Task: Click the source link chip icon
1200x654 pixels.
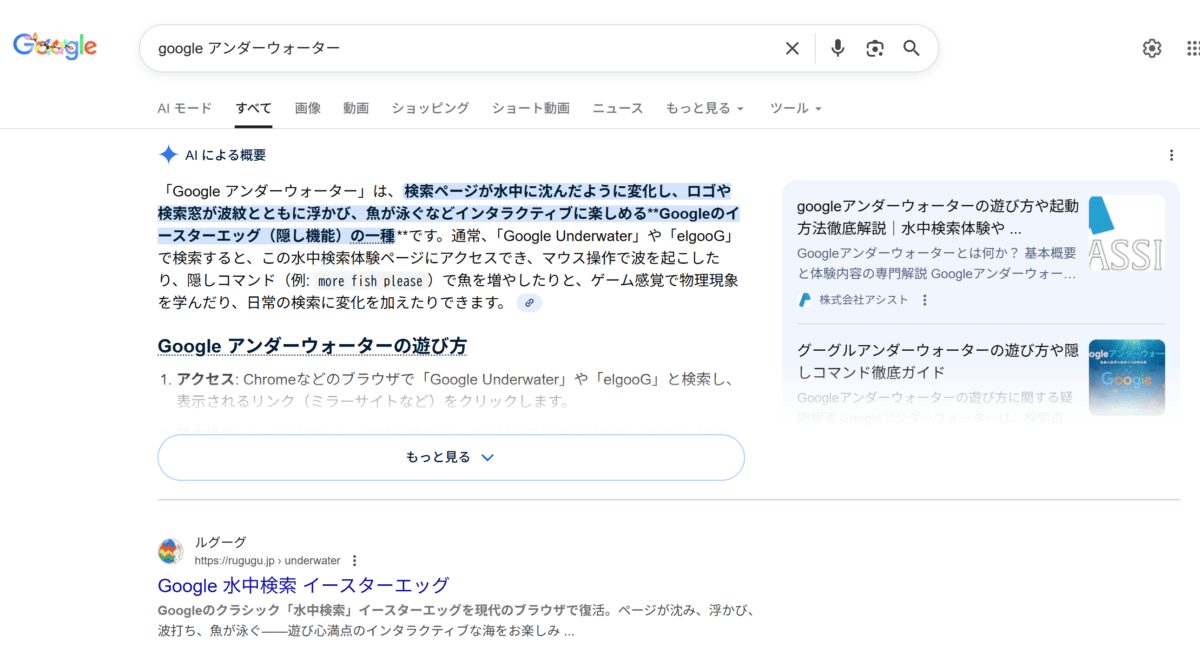Action: (529, 303)
